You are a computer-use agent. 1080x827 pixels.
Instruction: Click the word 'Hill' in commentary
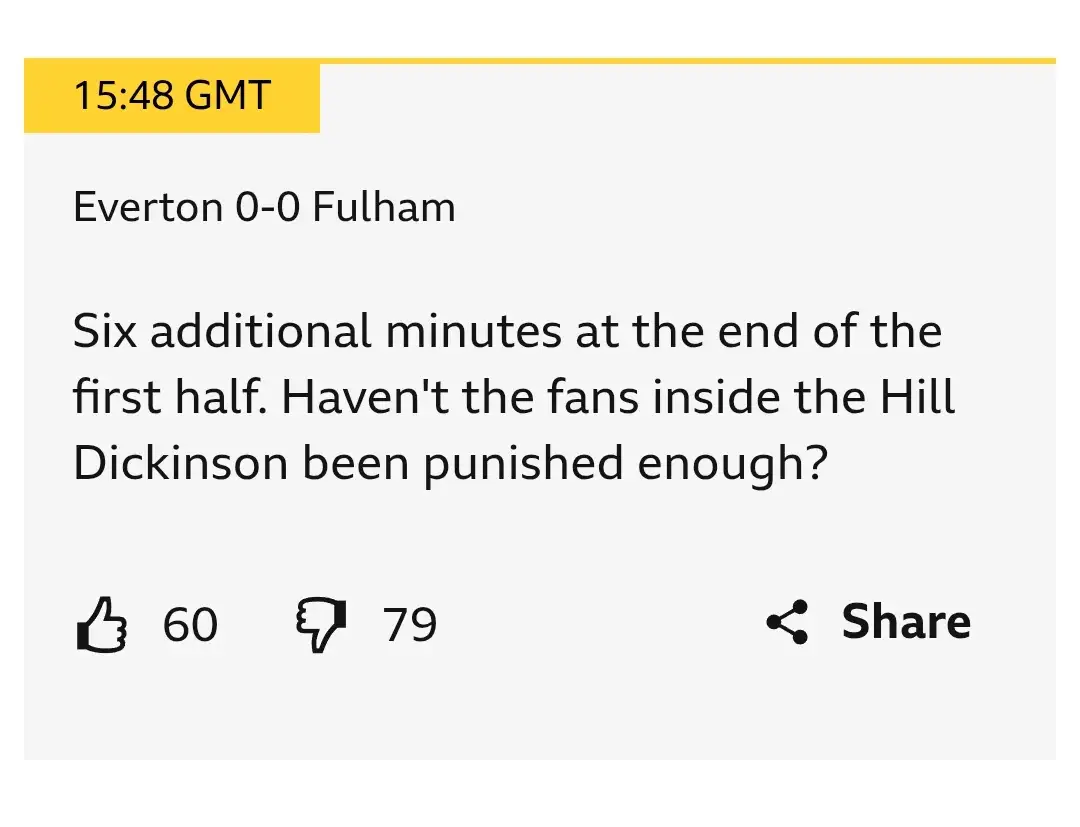917,398
